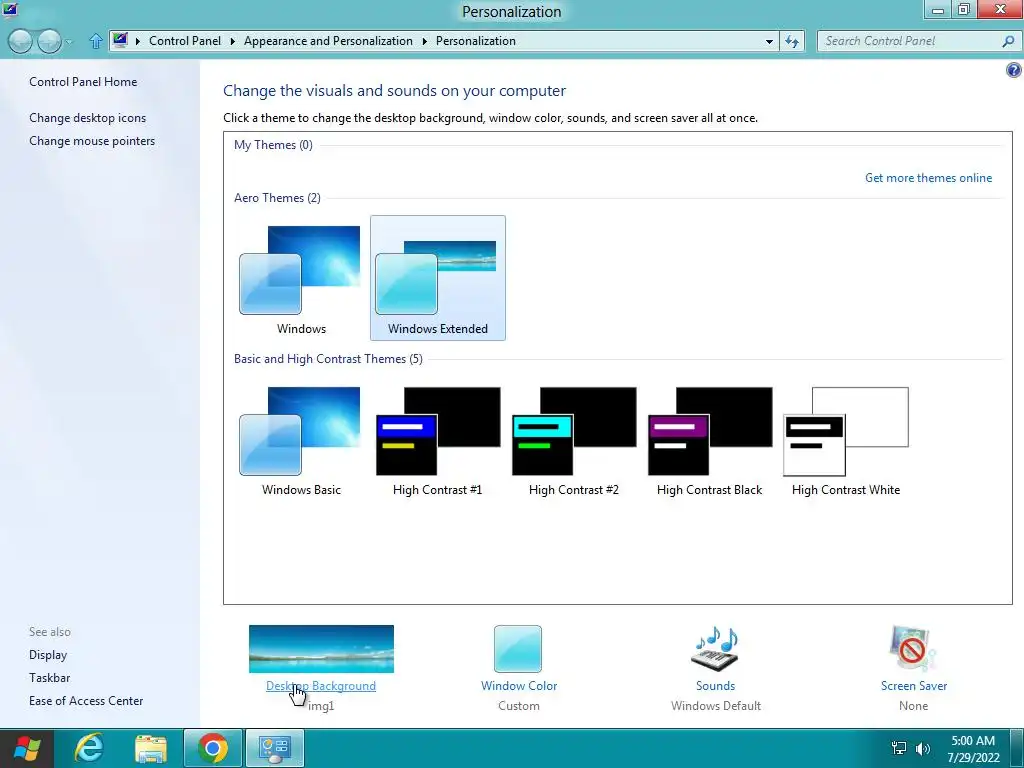Image resolution: width=1024 pixels, height=768 pixels.
Task: Open Change mouse pointers
Action: click(x=92, y=140)
